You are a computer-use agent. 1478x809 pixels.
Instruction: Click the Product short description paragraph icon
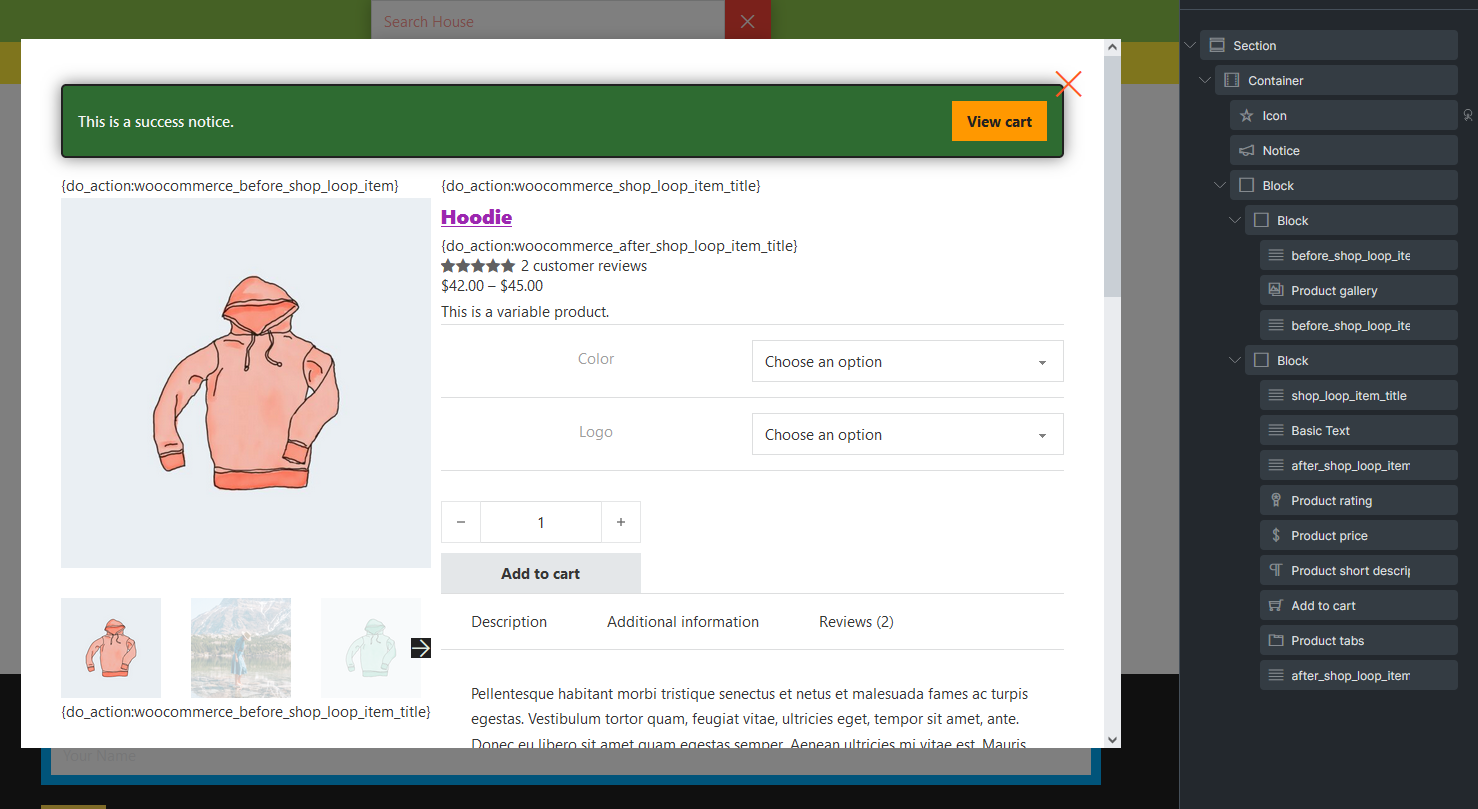1275,571
